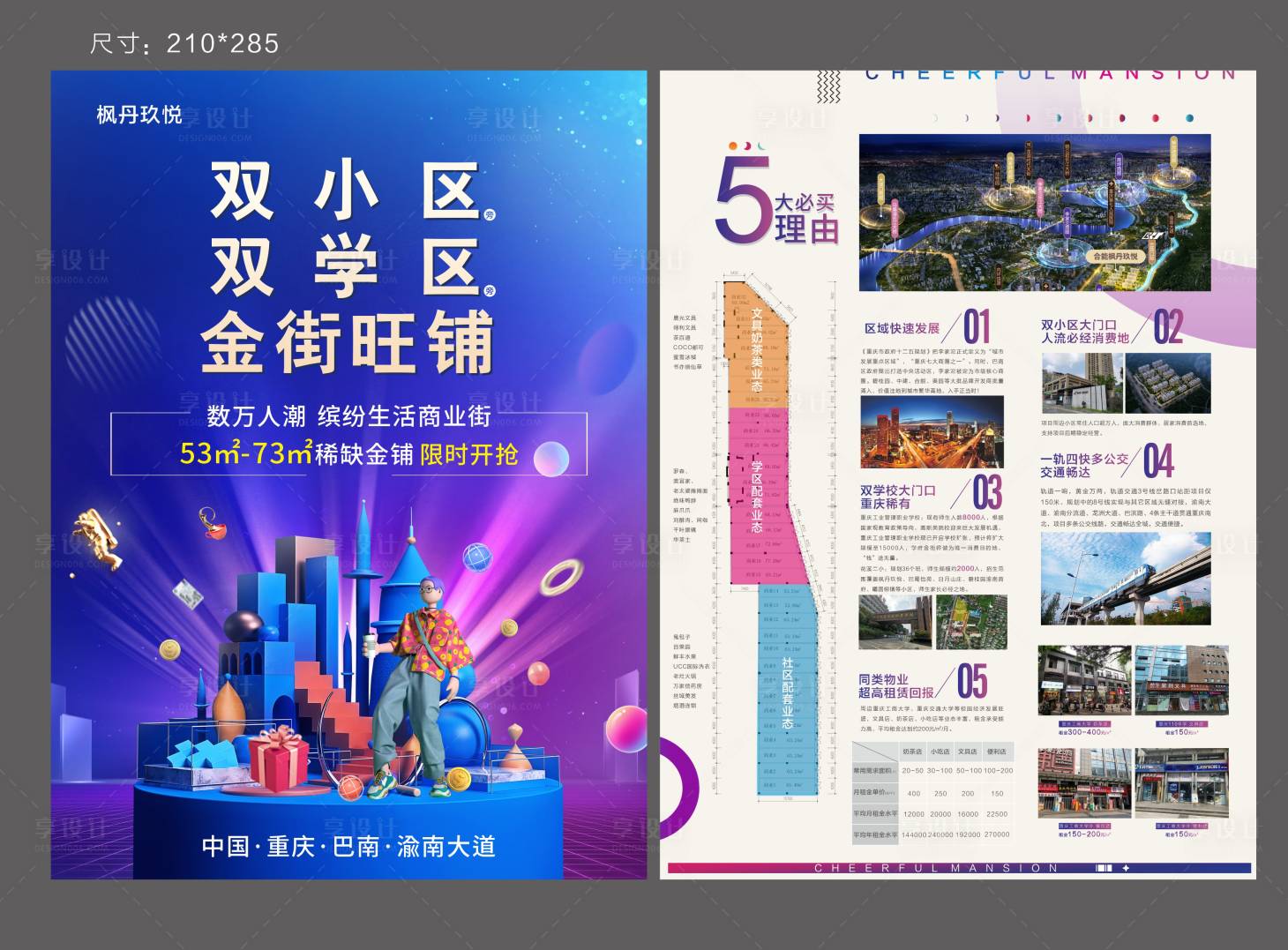The width and height of the screenshot is (1288, 950).
Task: Click the stationery store photo with blue glass building
Action: click(1180, 682)
